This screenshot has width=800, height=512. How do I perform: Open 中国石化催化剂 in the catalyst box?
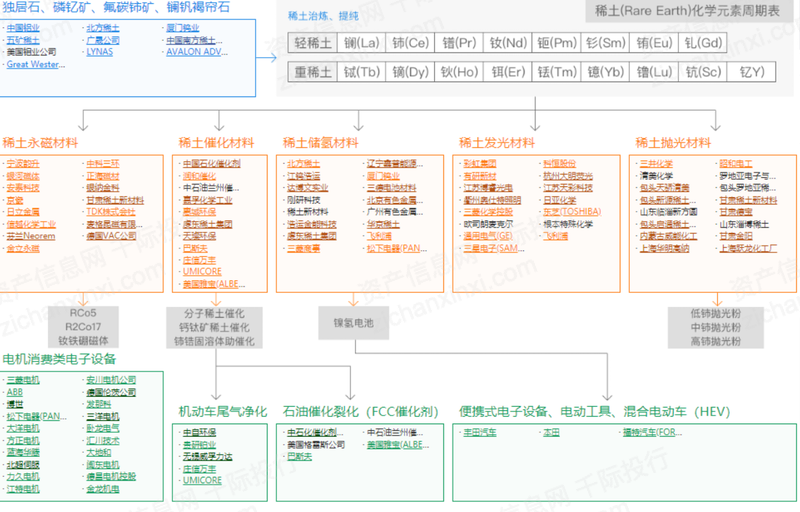212,164
